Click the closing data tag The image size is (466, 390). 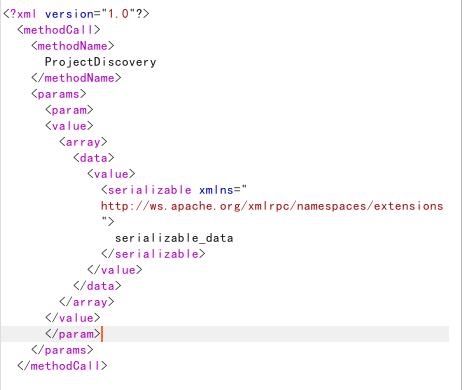[97, 286]
